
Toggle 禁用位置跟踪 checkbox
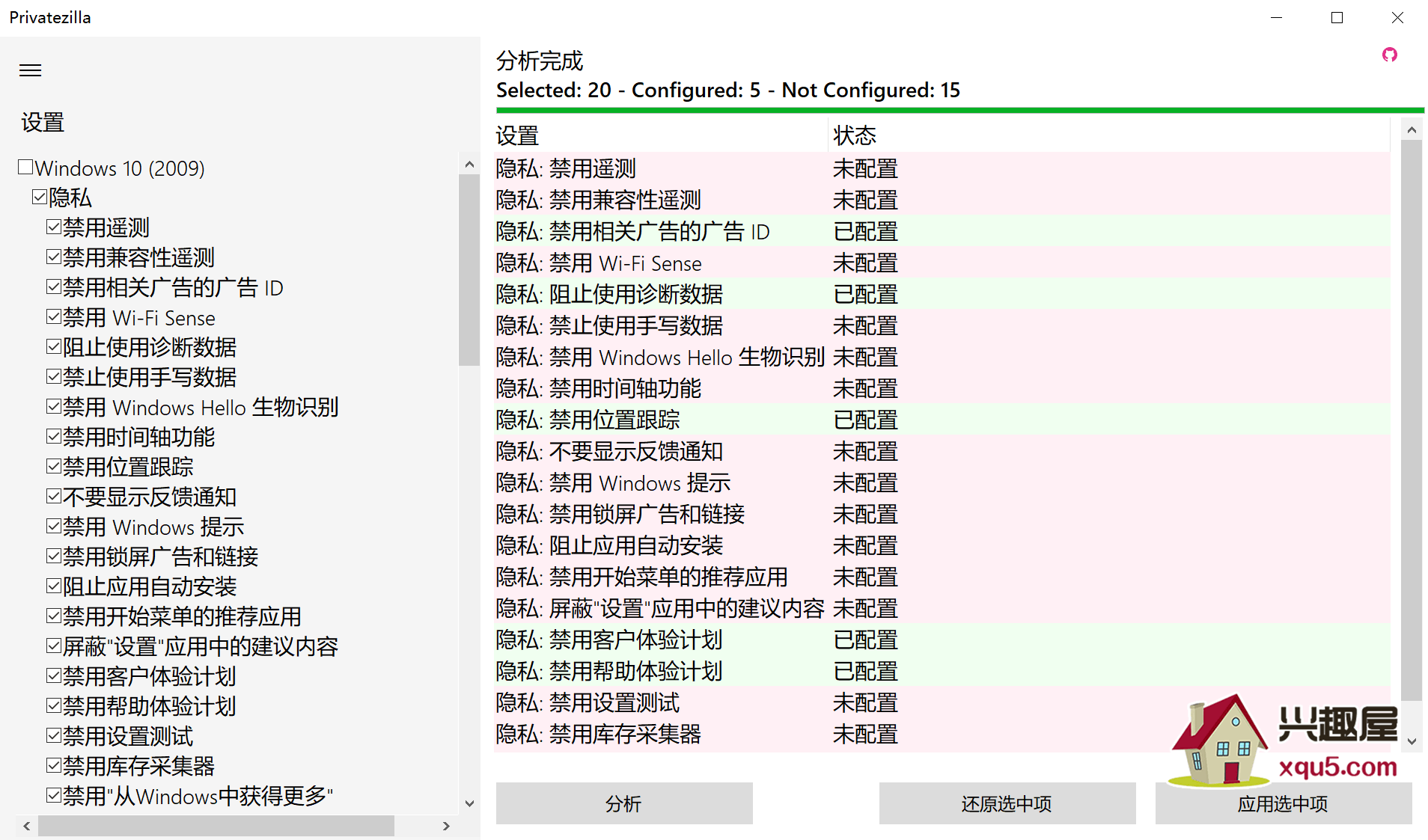click(54, 466)
